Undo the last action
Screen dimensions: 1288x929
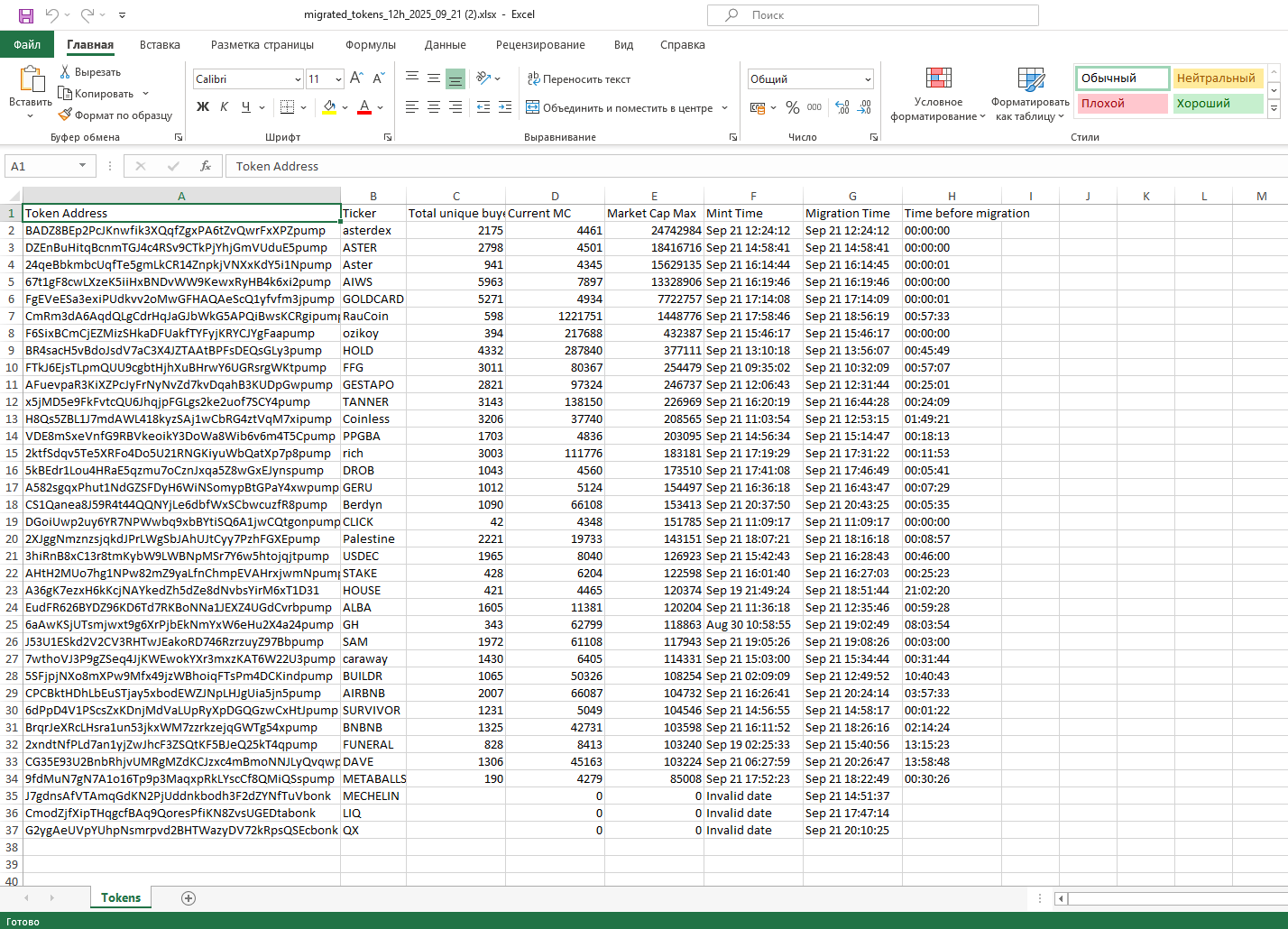pyautogui.click(x=52, y=15)
